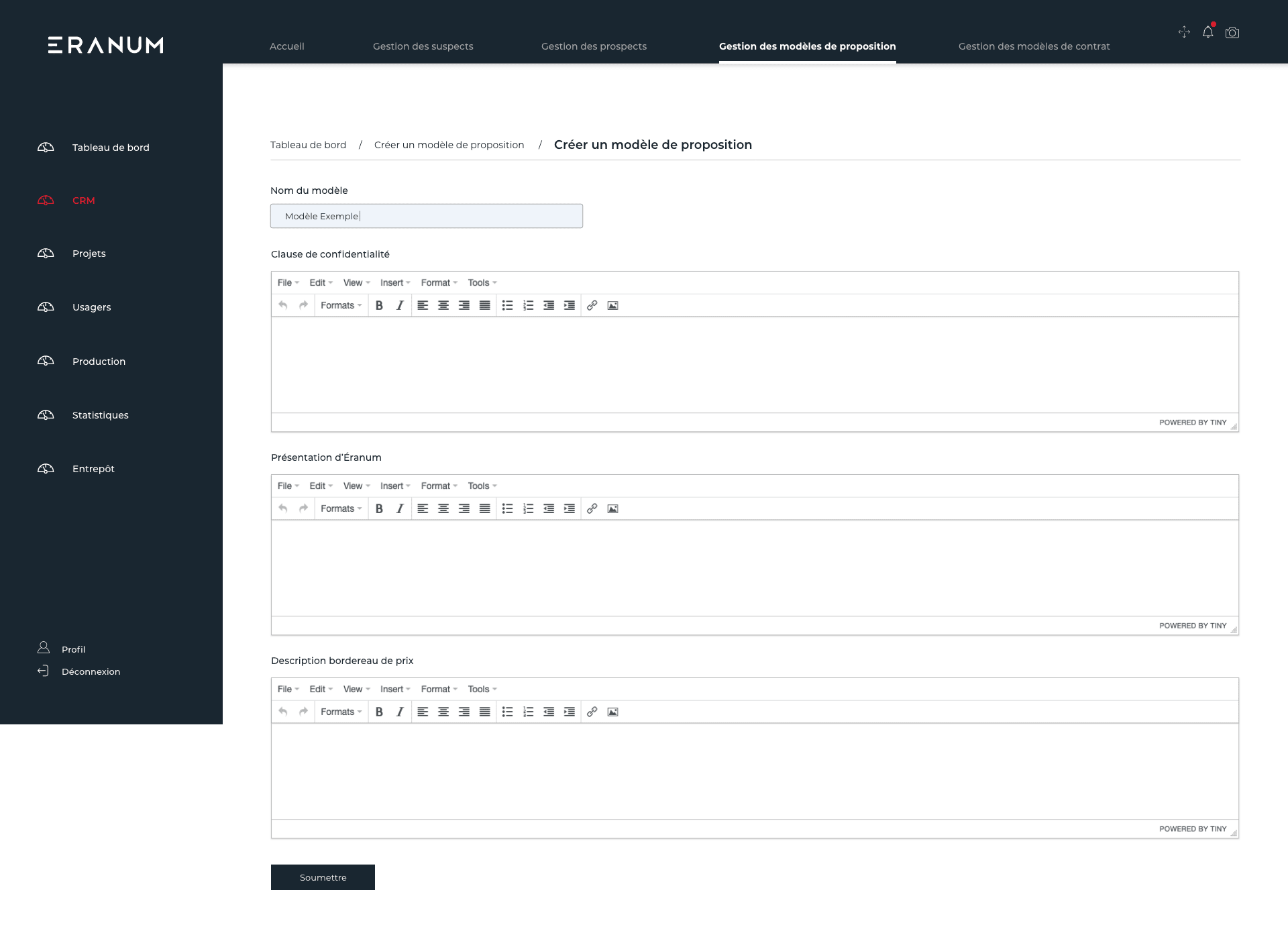Insert image in Description bordereau de prix editor
This screenshot has height=939, width=1288.
point(612,712)
